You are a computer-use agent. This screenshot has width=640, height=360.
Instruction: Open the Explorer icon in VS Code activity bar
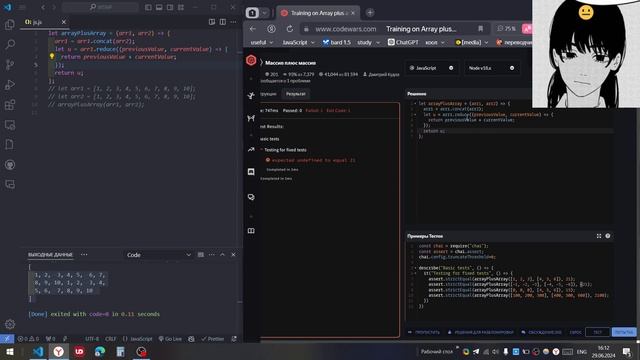10,25
